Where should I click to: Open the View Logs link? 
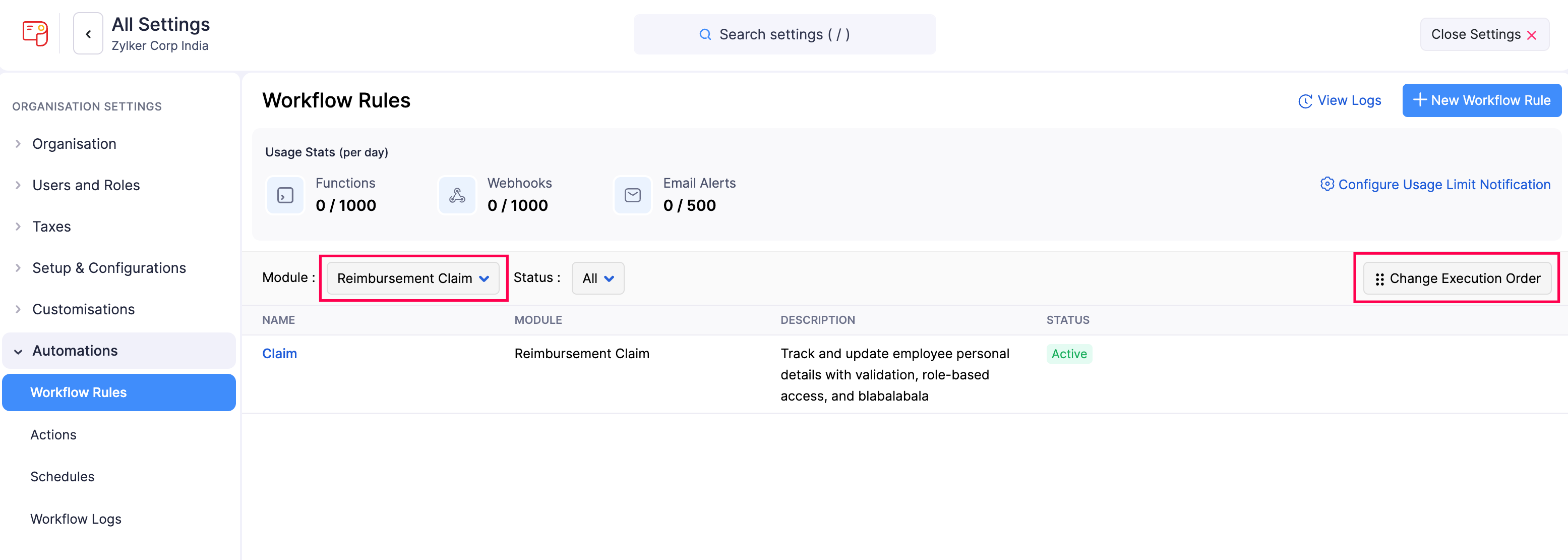(x=1340, y=100)
